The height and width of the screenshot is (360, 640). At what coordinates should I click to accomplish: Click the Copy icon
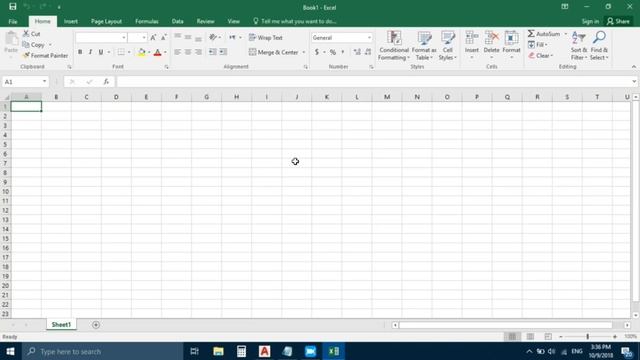tap(26, 44)
